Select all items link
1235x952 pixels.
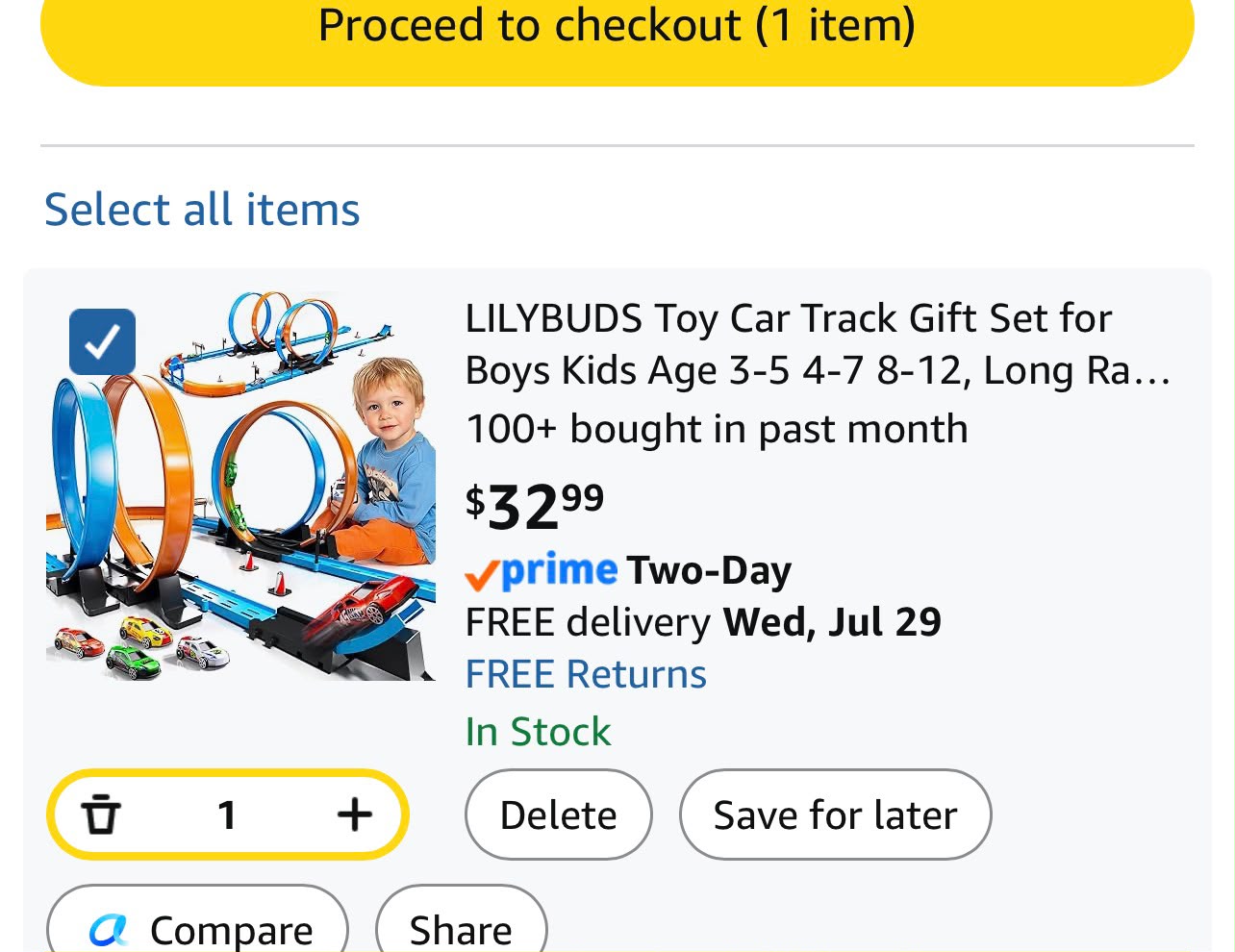[x=202, y=210]
